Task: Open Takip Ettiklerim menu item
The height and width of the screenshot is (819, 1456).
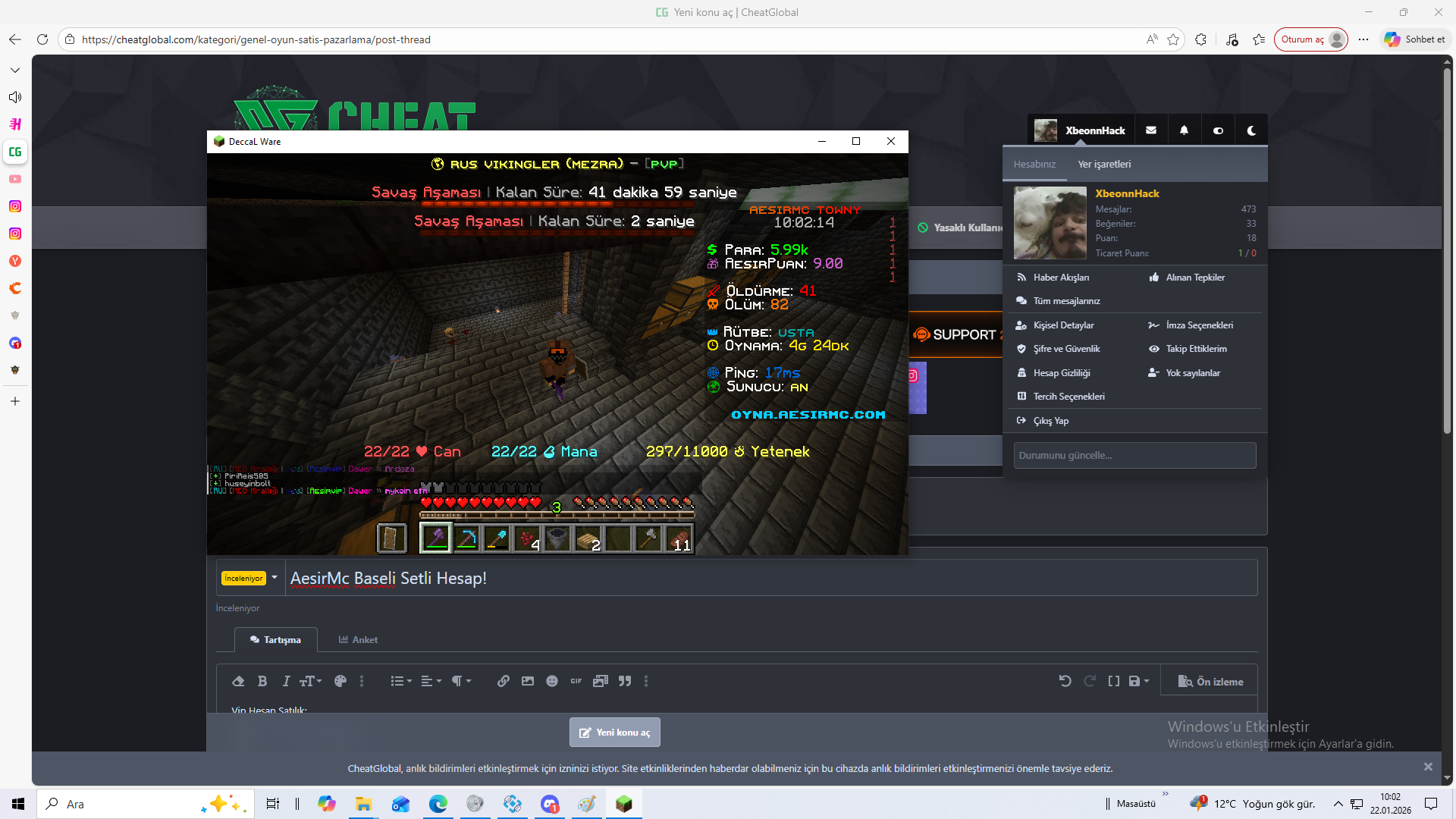Action: (x=1196, y=349)
